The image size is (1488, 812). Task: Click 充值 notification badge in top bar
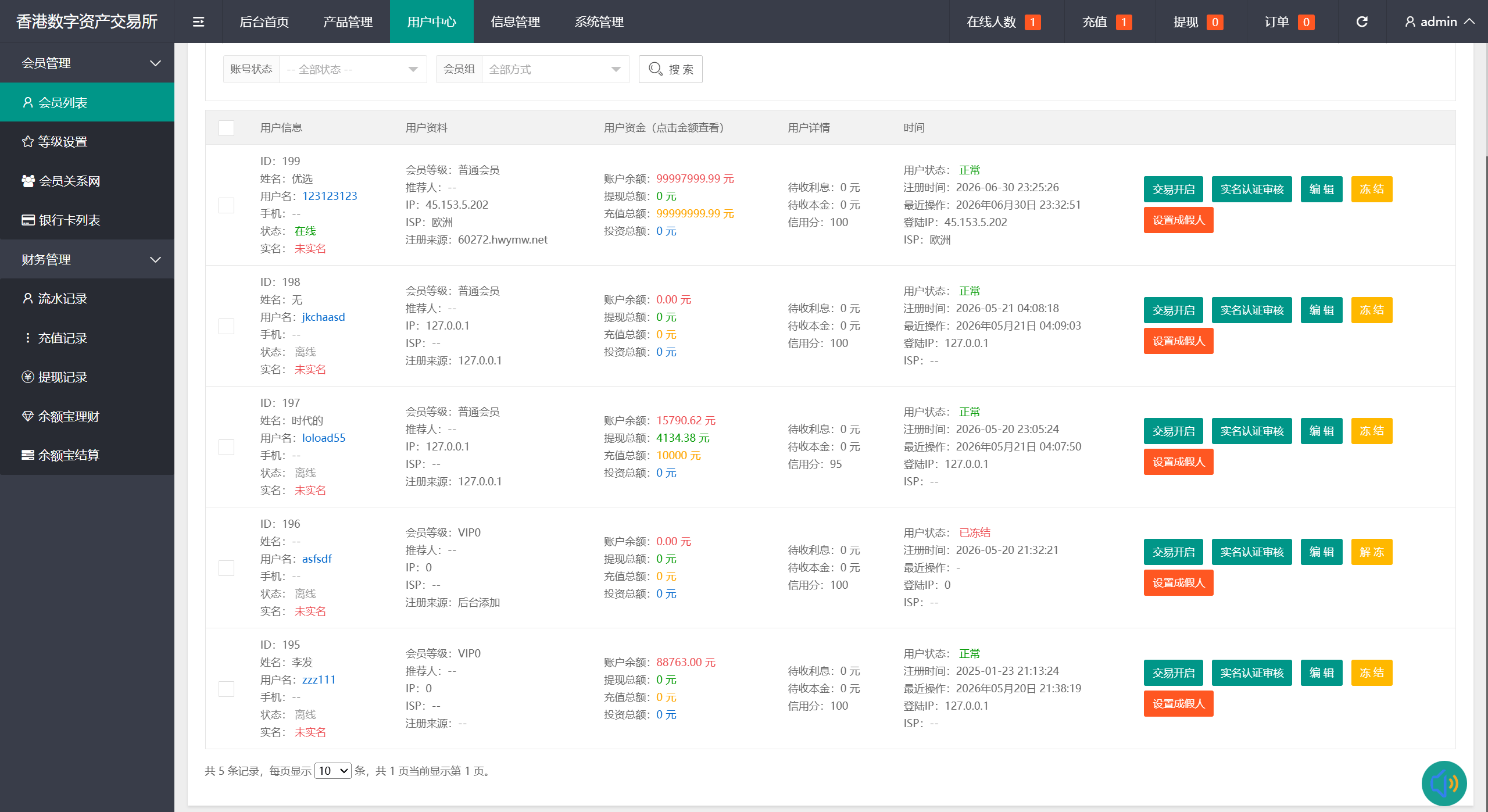pyautogui.click(x=1124, y=22)
